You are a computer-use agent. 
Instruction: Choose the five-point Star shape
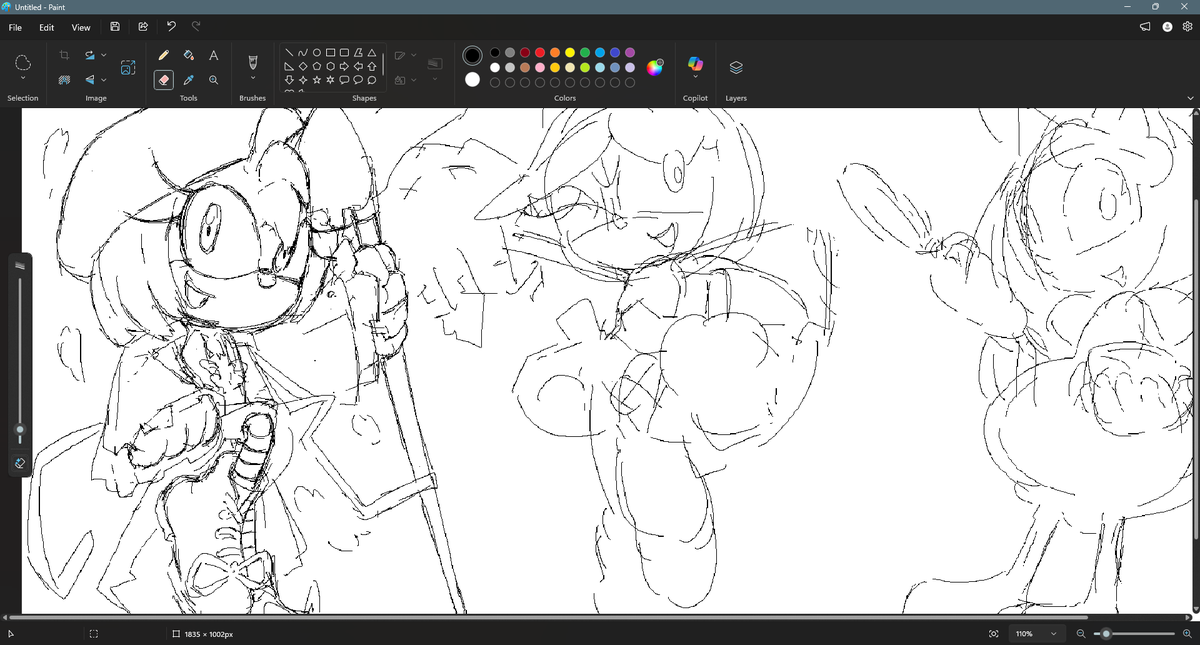[317, 80]
